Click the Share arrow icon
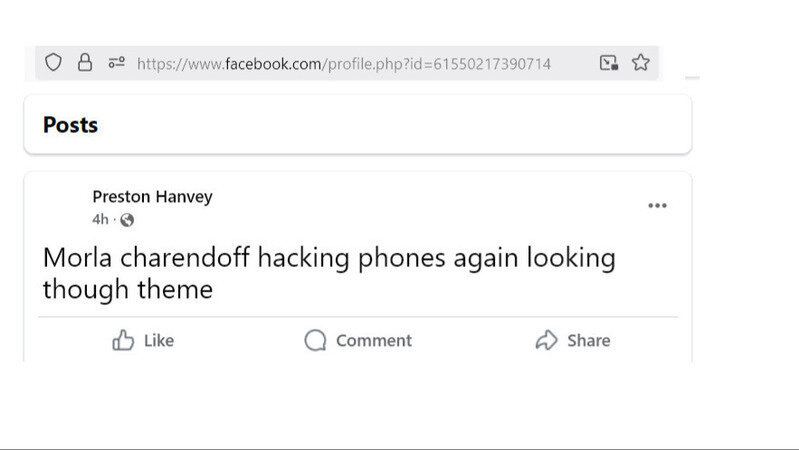 pos(546,341)
